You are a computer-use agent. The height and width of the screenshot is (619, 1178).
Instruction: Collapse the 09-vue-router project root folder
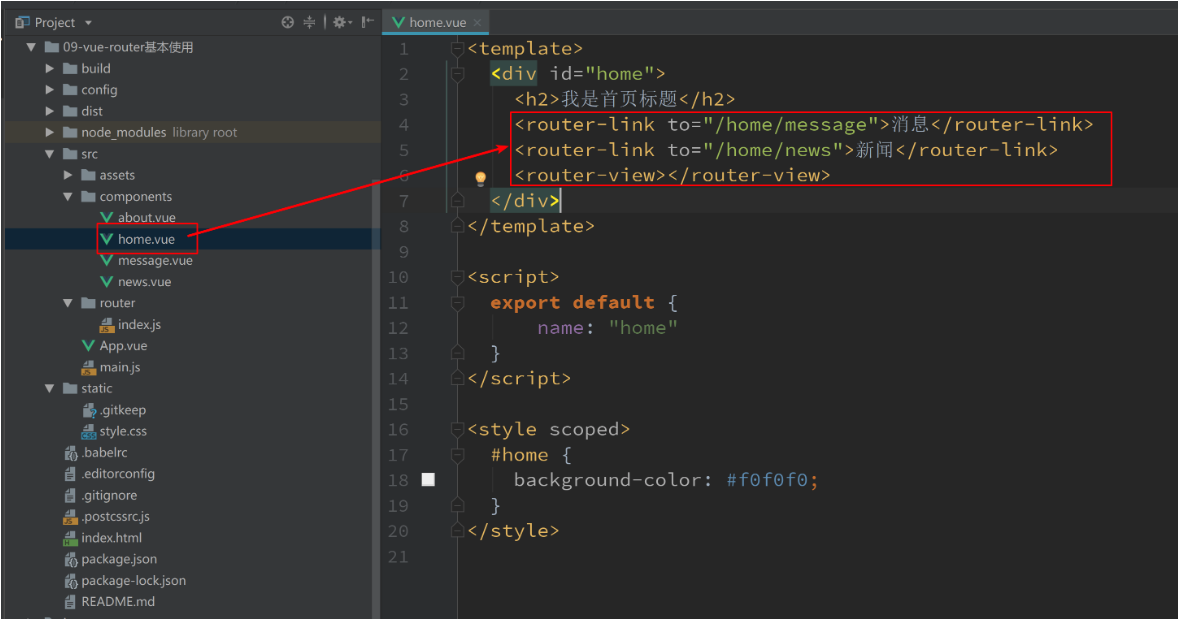pos(31,47)
